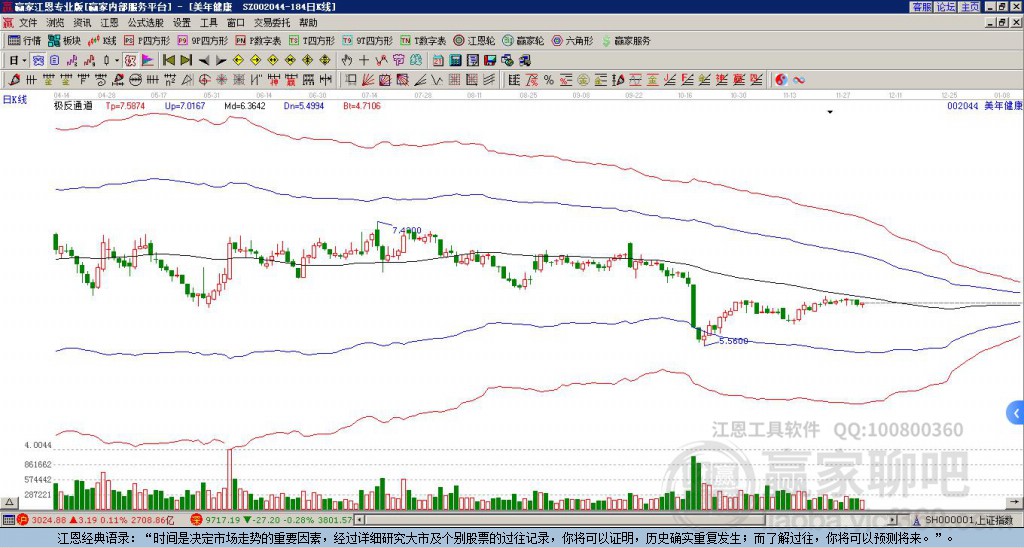Open the T数字表 number table
Viewport: 1024px width, 548px height.
point(423,40)
